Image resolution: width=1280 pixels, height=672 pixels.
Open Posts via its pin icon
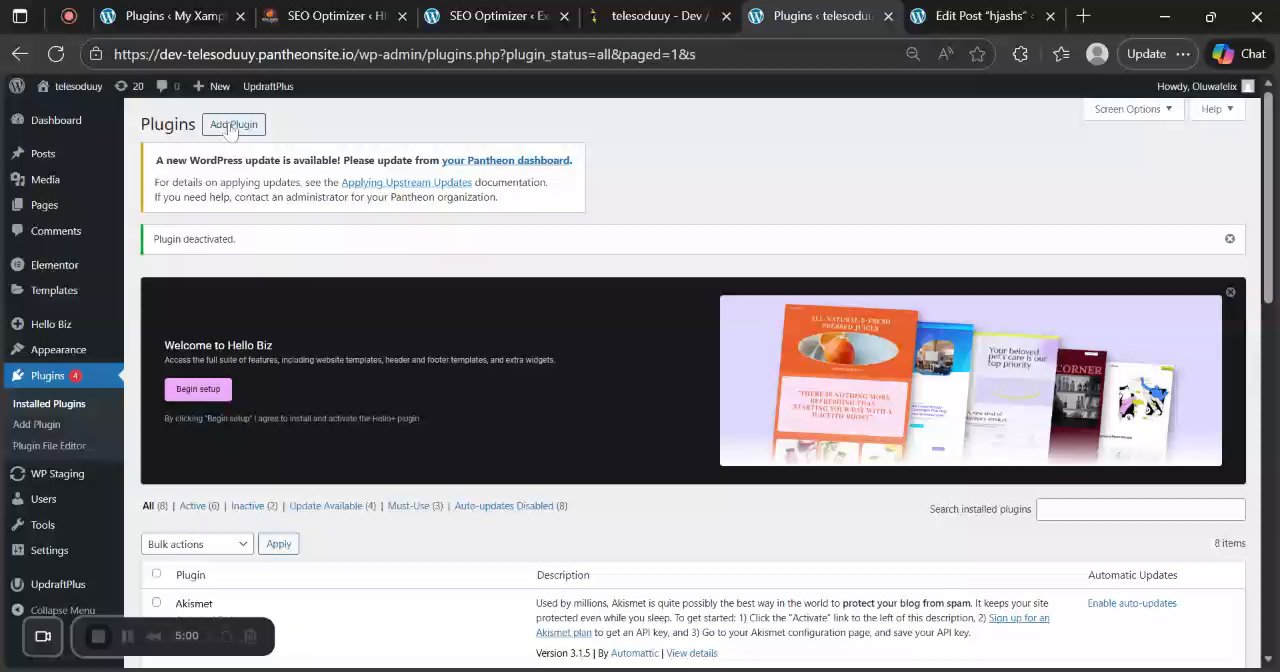coord(17,154)
